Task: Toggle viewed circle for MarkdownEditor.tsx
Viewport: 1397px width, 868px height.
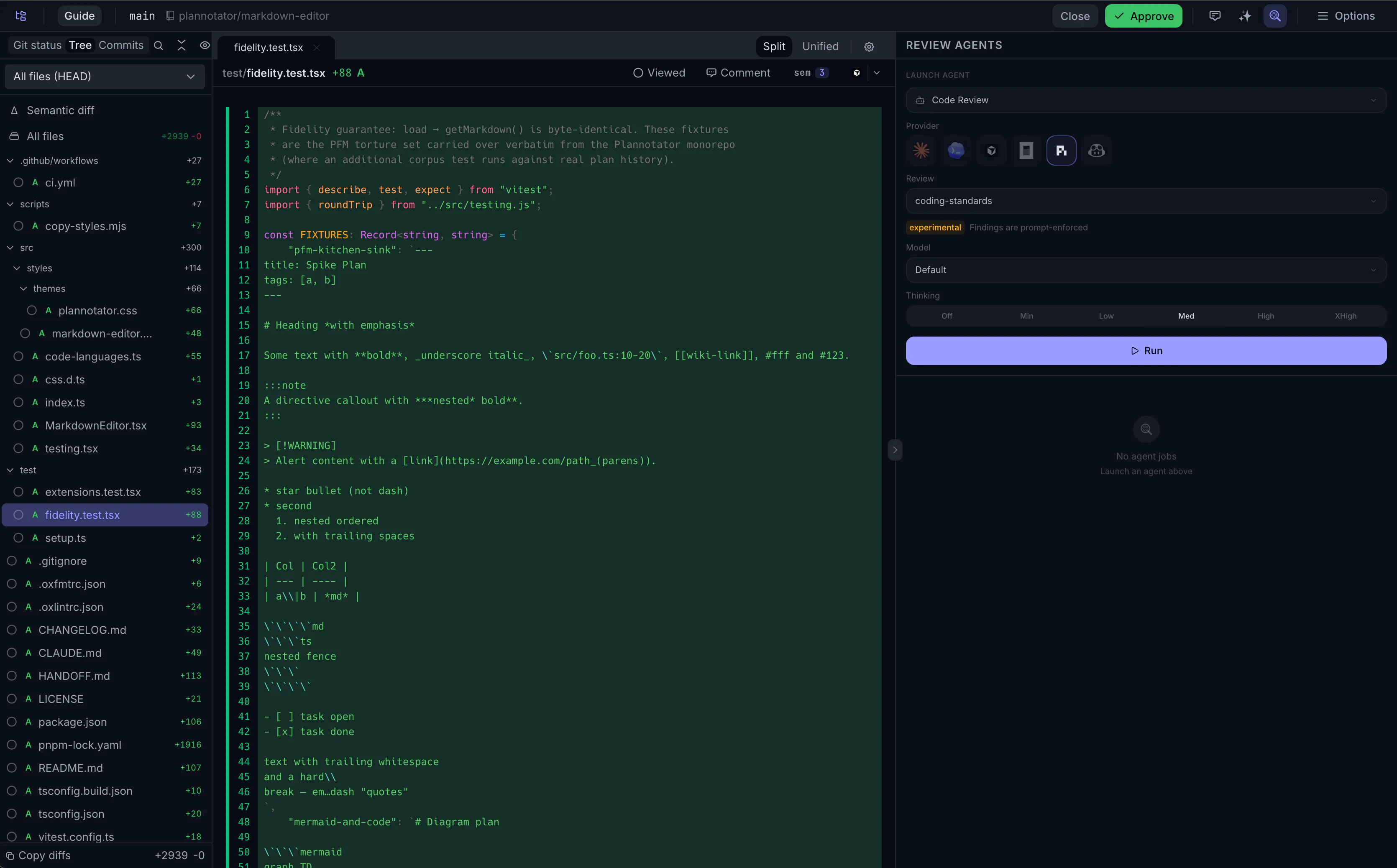Action: click(18, 425)
